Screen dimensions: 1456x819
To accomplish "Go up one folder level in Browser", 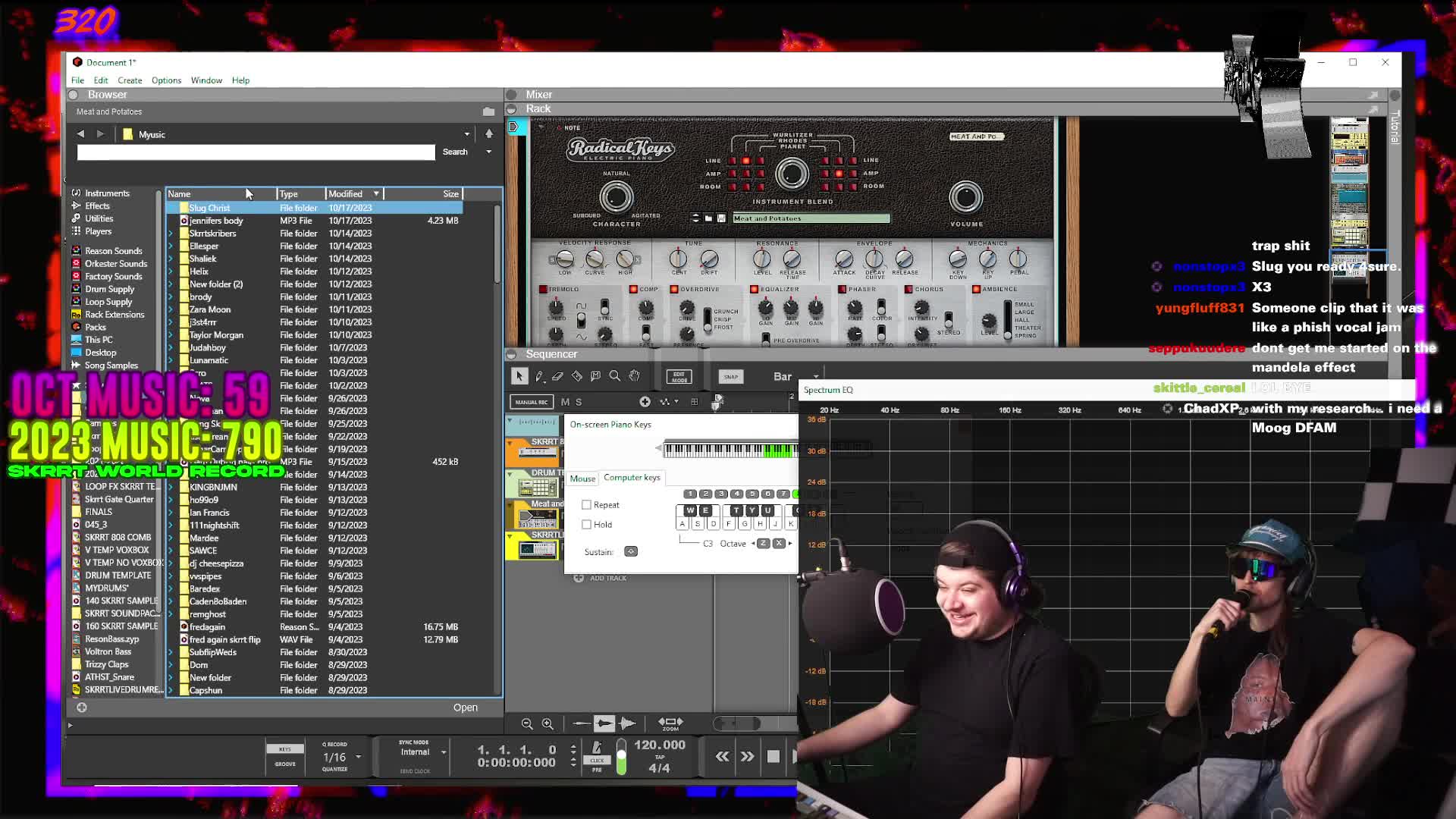I will coord(489,134).
